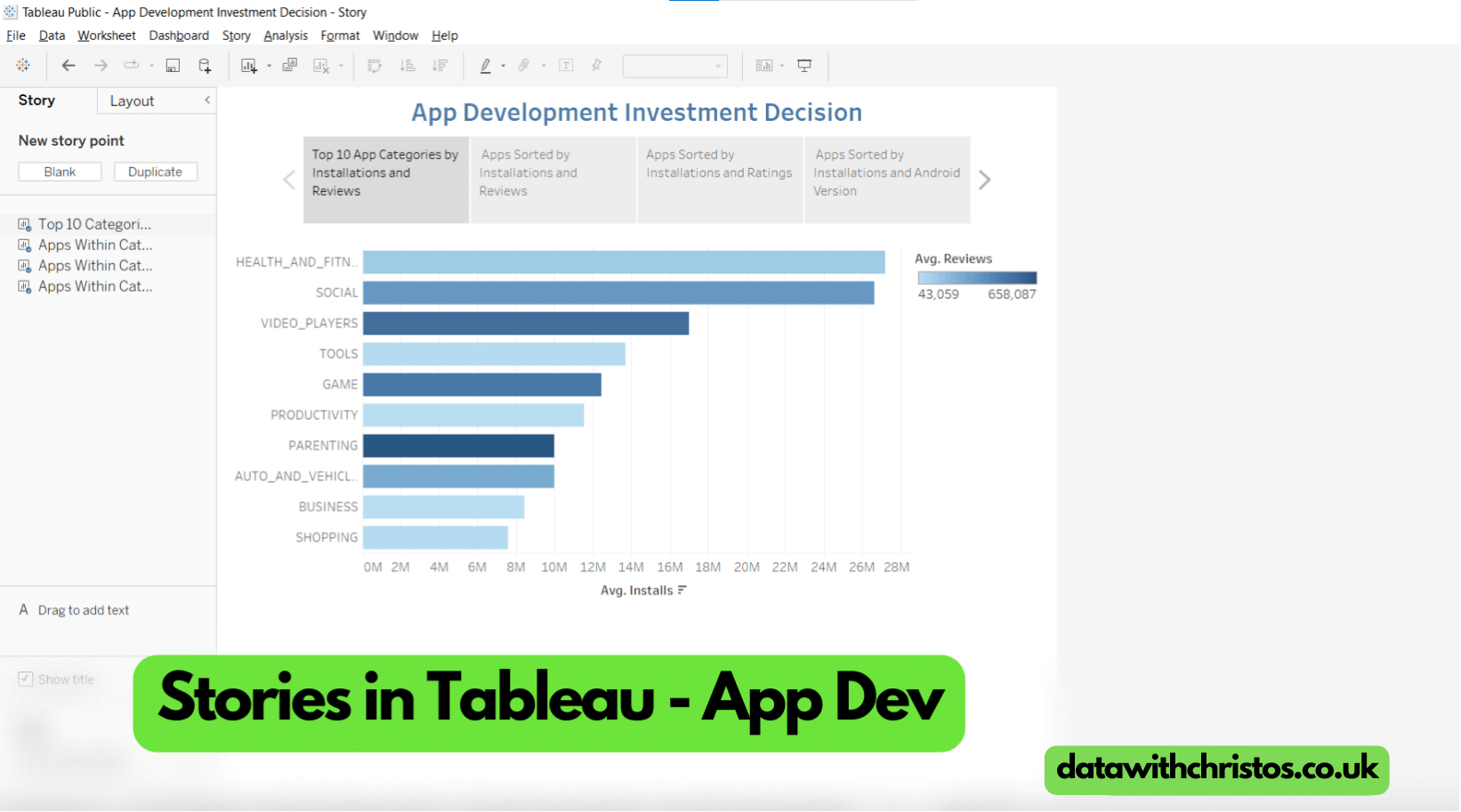Screen dimensions: 1461x812
Task: Open the Fit selector combo box
Action: tap(675, 65)
